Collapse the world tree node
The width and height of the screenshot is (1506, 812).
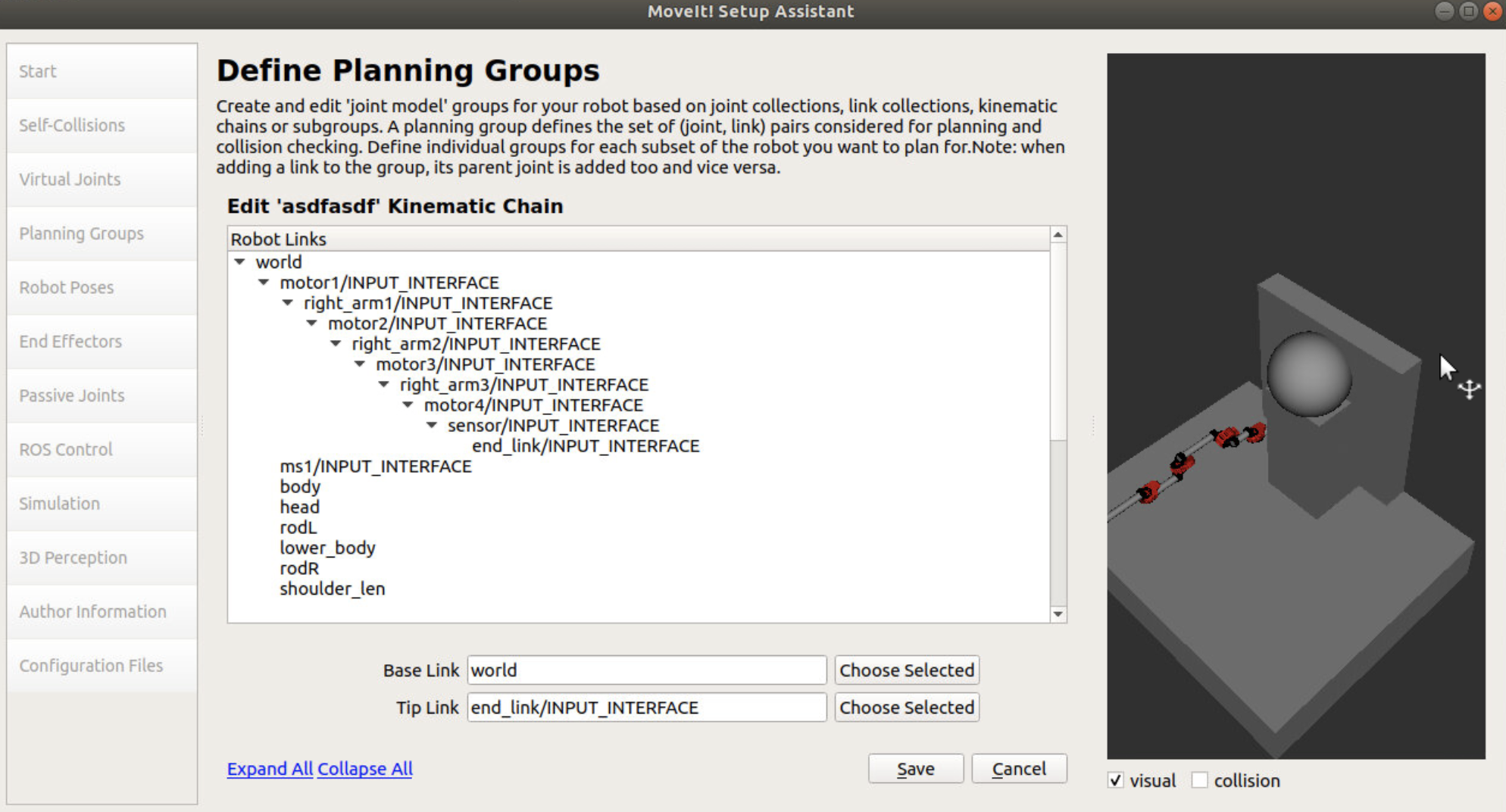click(239, 262)
